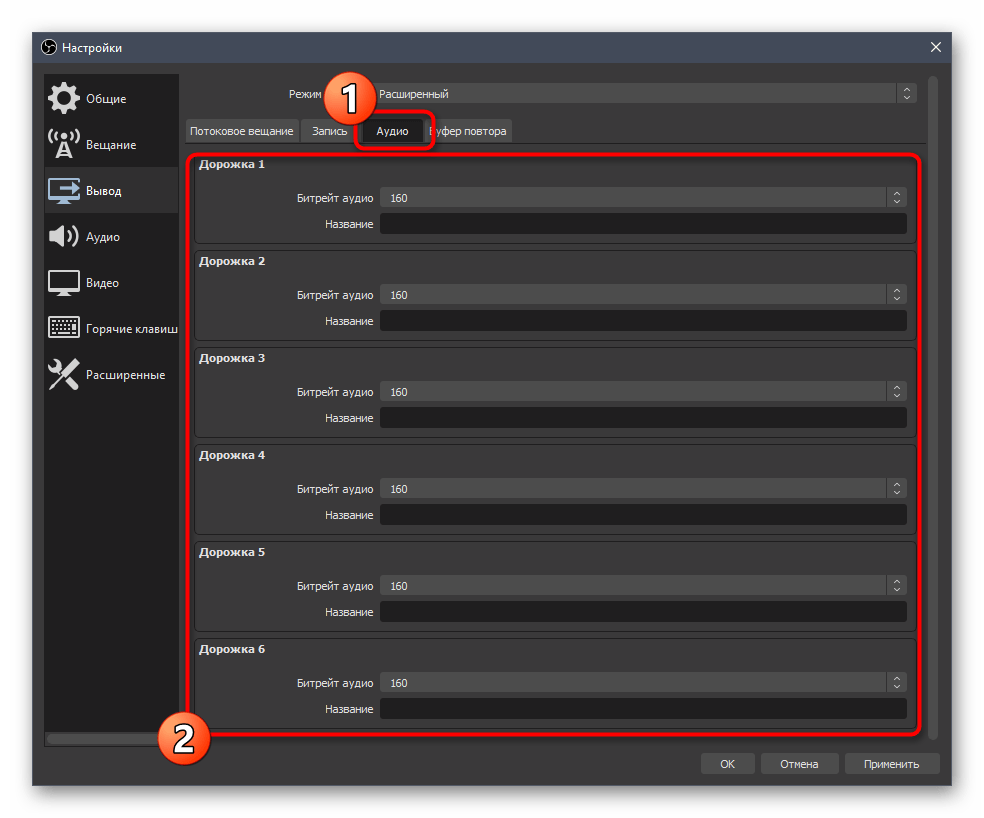
Task: Open Дорожка 1 audio bitrate dropdown
Action: (x=642, y=198)
